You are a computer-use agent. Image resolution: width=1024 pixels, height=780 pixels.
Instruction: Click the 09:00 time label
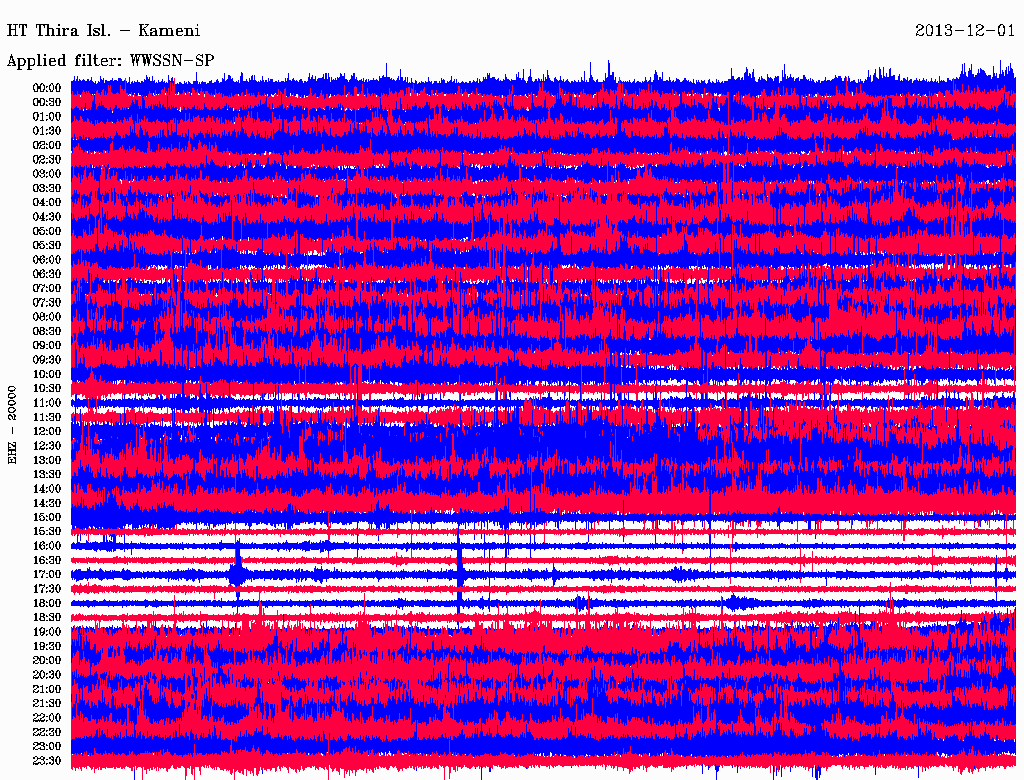[x=47, y=346]
